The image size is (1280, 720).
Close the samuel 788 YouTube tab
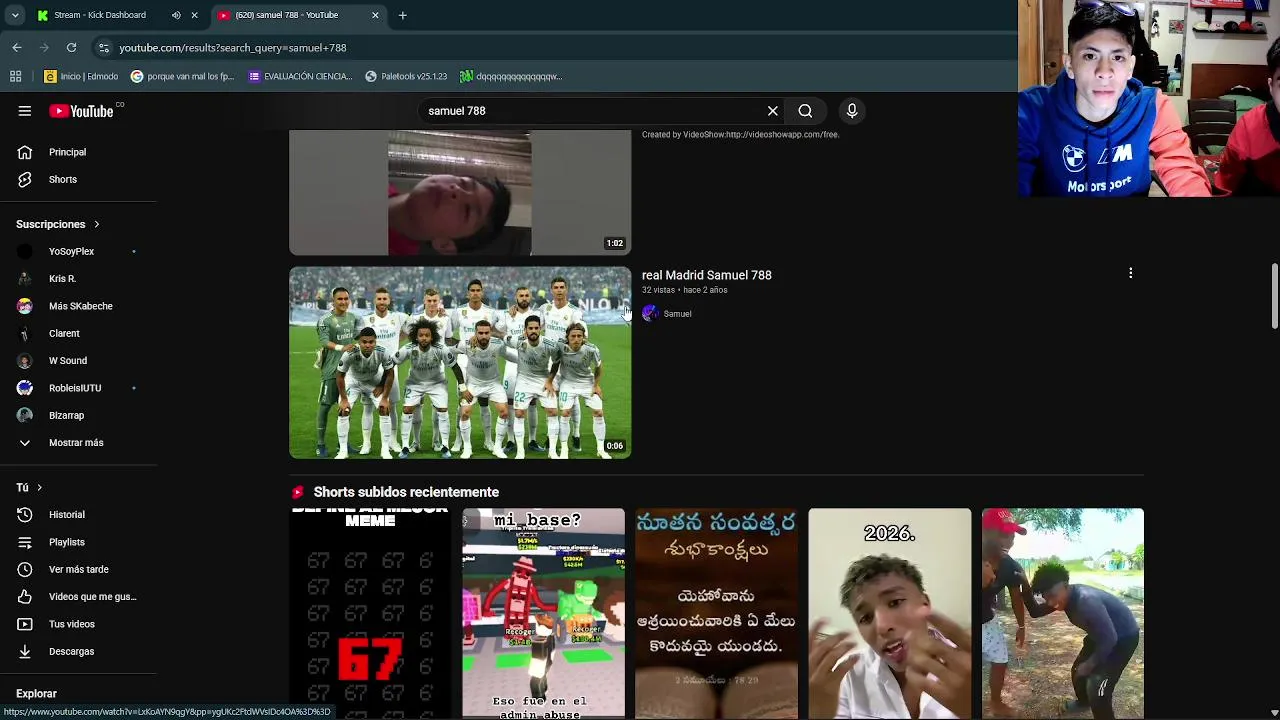point(375,15)
